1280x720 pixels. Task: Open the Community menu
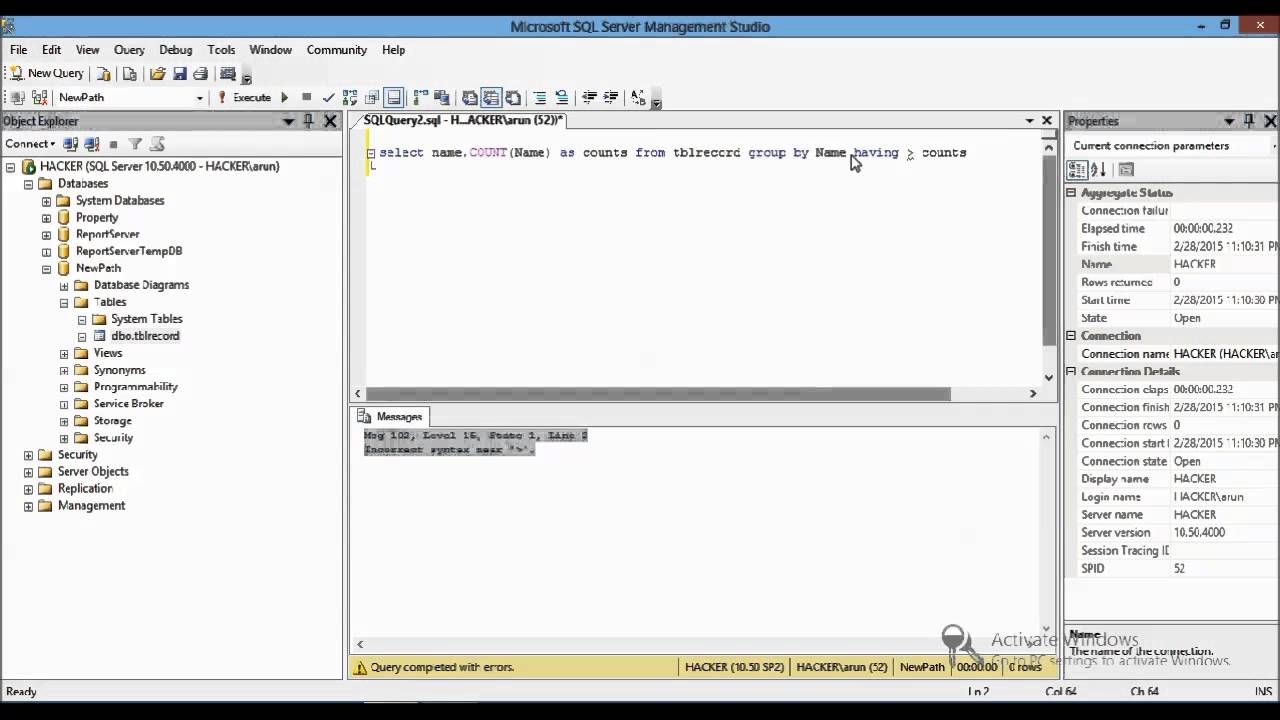[337, 49]
